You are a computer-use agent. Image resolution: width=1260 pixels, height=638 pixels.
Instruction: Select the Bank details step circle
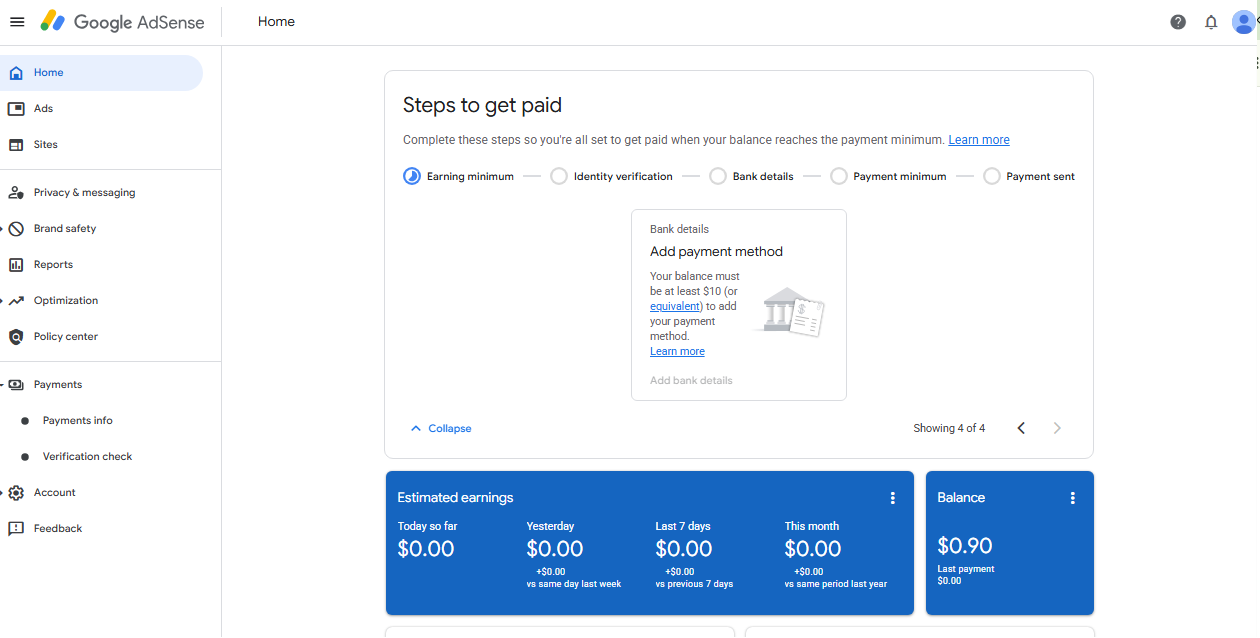pyautogui.click(x=718, y=176)
